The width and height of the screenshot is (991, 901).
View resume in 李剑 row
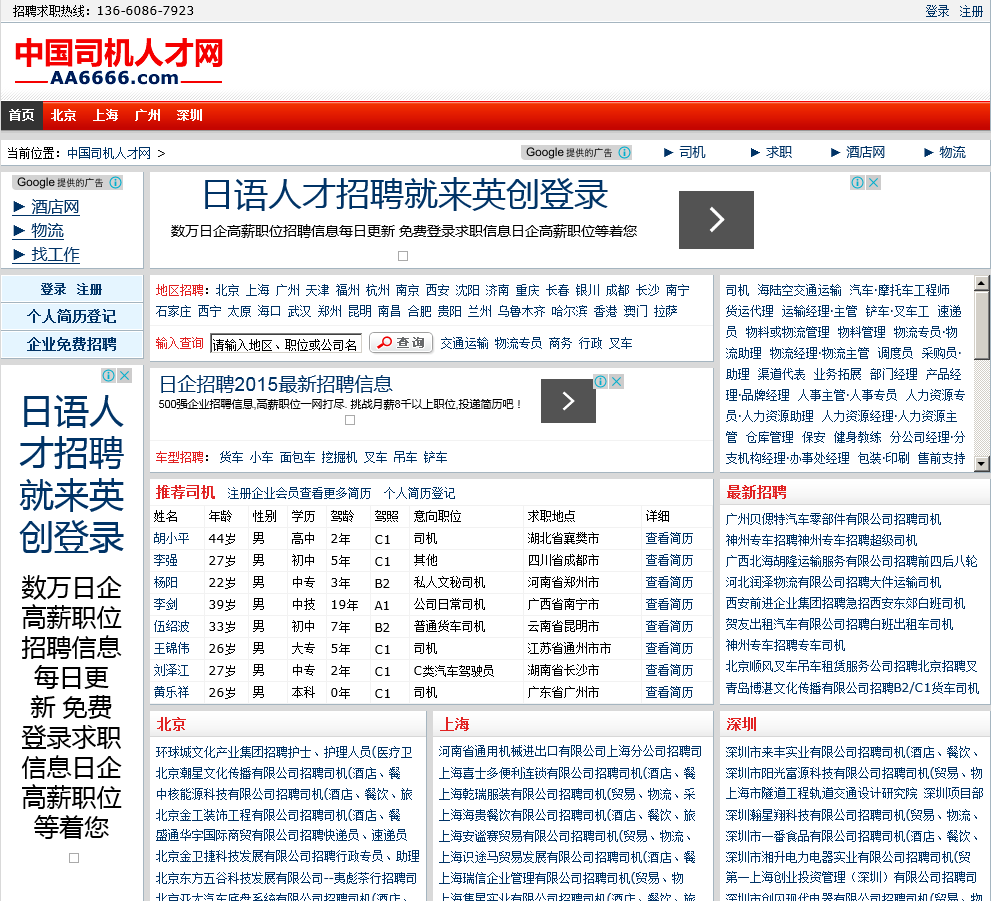coord(669,604)
